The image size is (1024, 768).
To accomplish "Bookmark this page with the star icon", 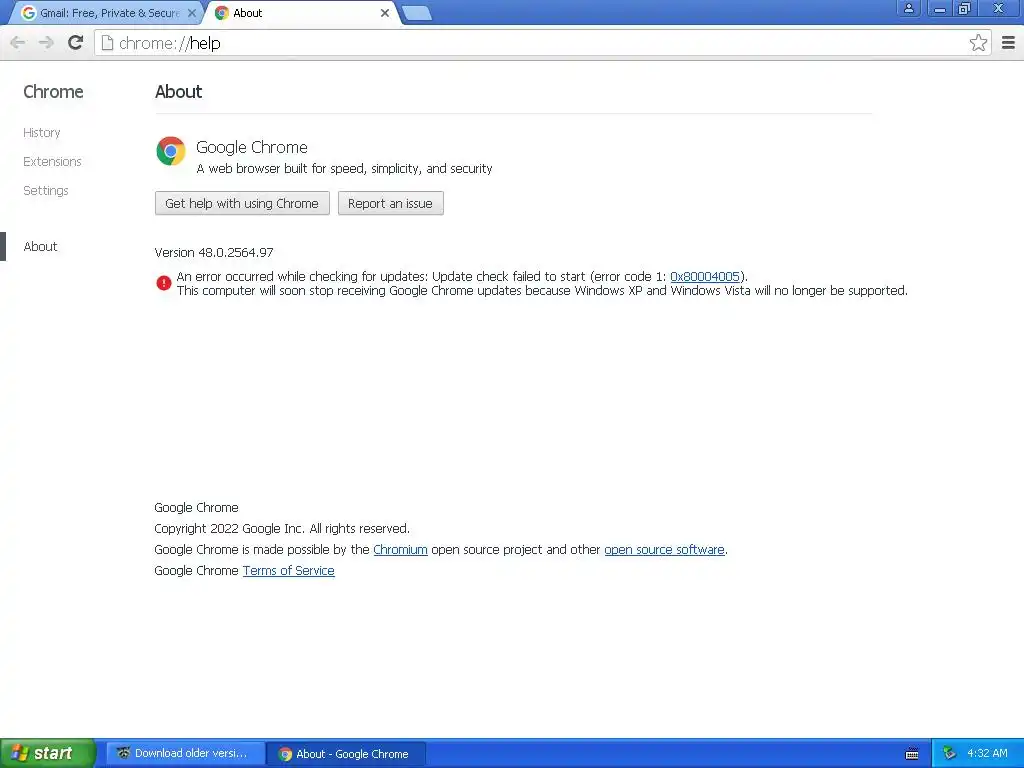I will pyautogui.click(x=978, y=43).
